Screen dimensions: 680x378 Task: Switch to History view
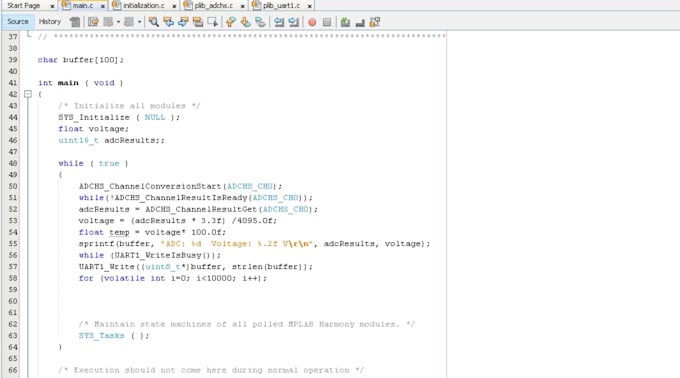(50, 21)
